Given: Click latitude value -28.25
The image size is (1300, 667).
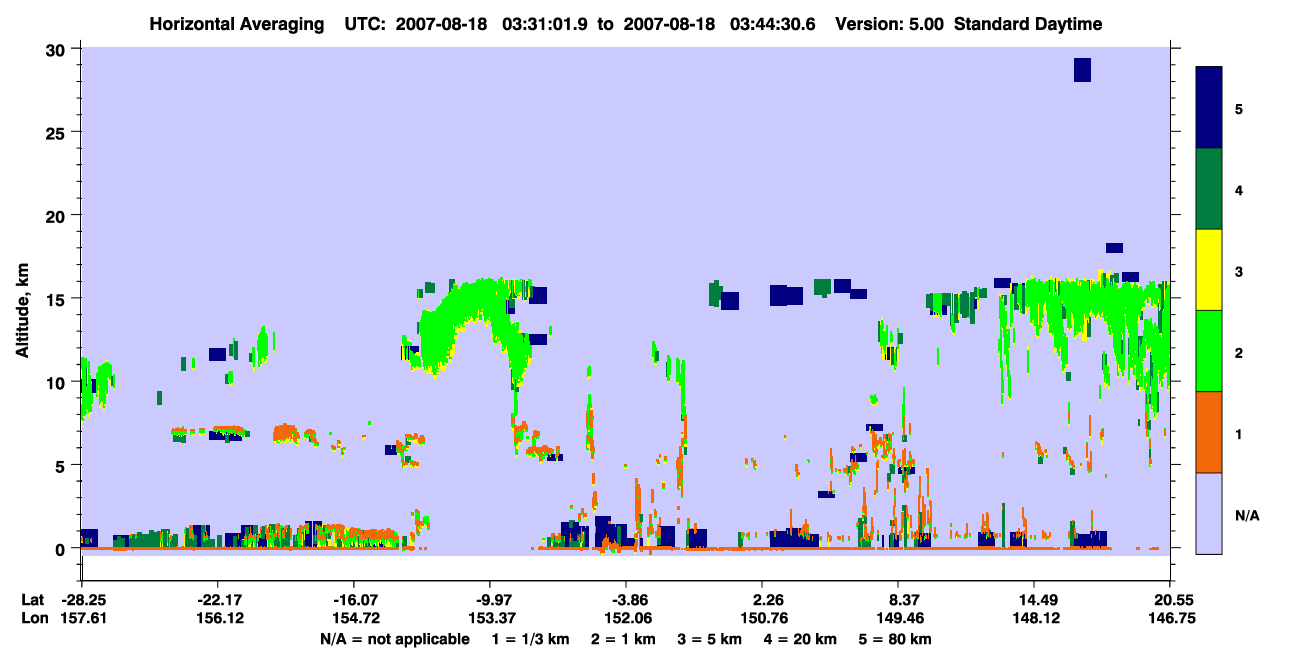Looking at the screenshot, I should click(x=82, y=600).
